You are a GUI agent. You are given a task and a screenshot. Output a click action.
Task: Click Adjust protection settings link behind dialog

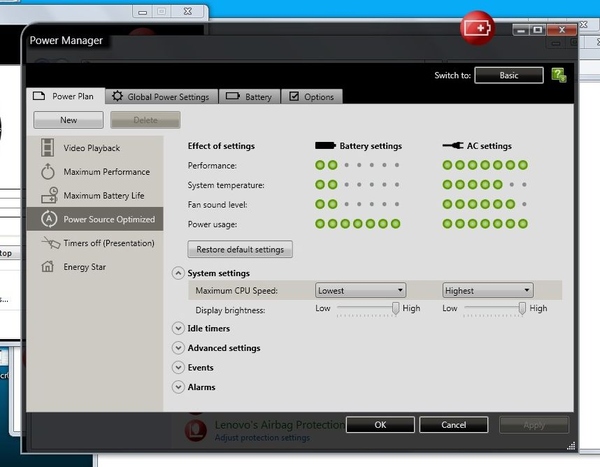pos(262,438)
